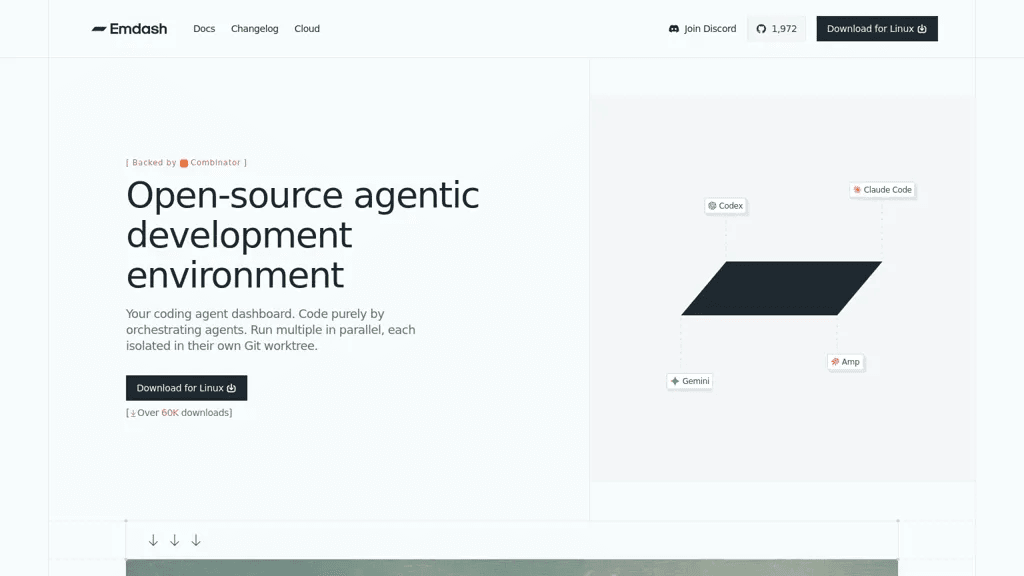Go to the Cloud page
This screenshot has width=1024, height=576.
point(307,29)
